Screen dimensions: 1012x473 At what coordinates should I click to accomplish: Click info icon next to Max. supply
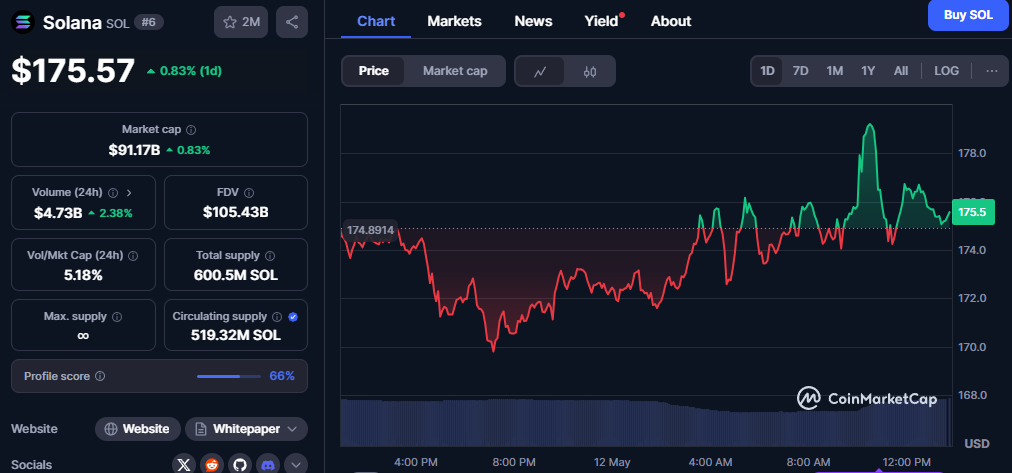(117, 317)
